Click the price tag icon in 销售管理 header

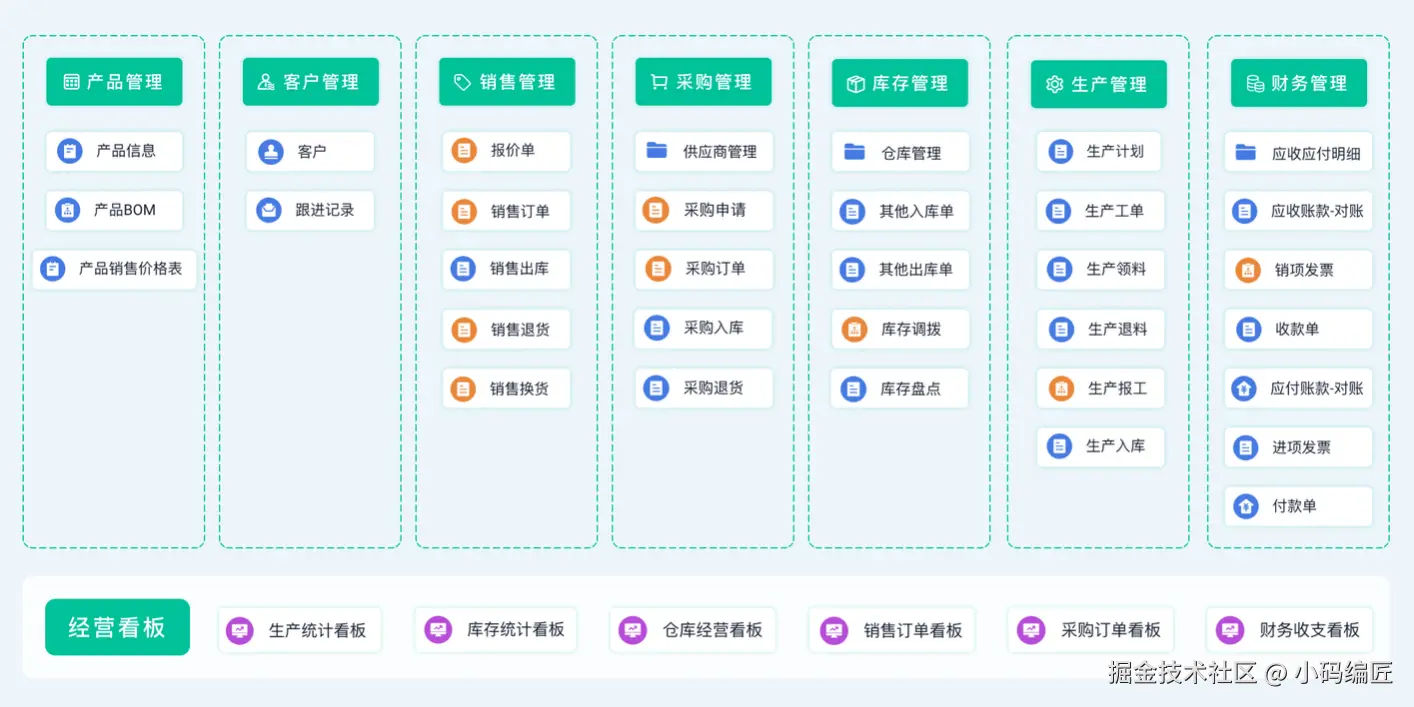[x=462, y=82]
